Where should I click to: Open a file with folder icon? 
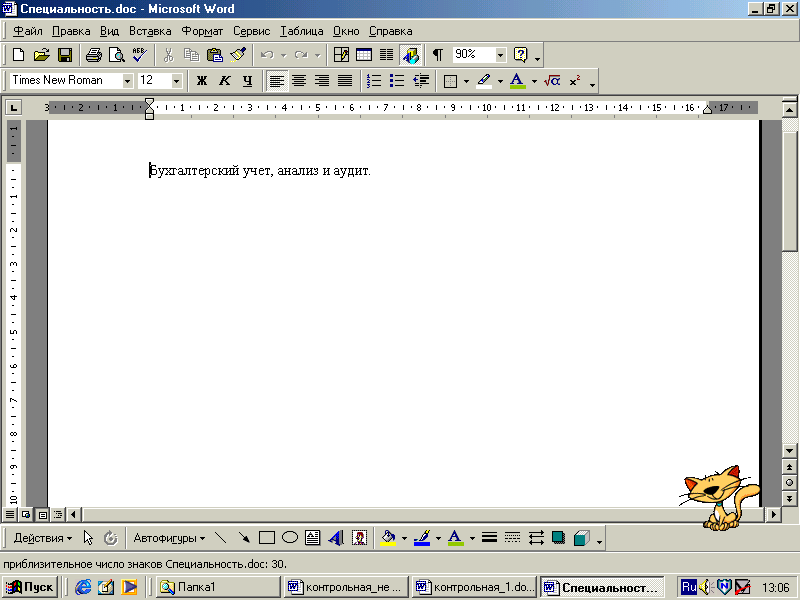point(42,55)
